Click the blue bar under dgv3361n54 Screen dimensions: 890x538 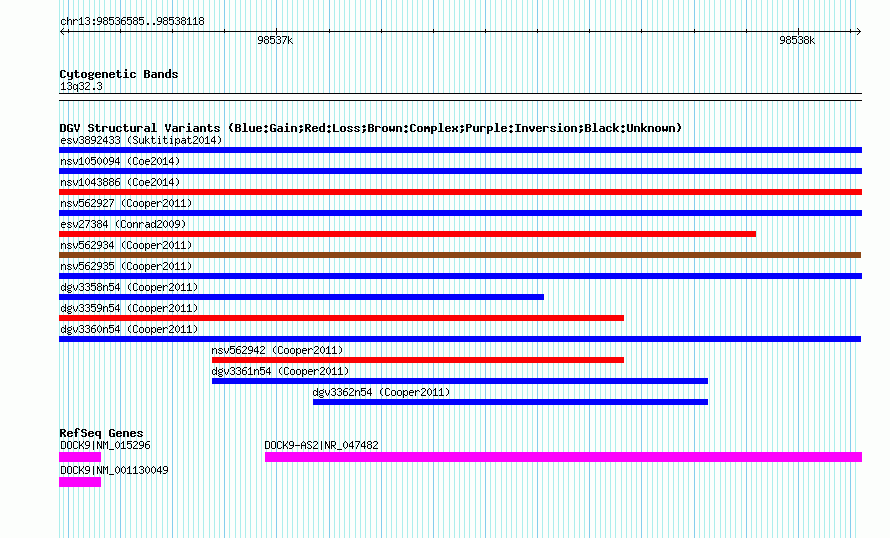click(x=460, y=381)
